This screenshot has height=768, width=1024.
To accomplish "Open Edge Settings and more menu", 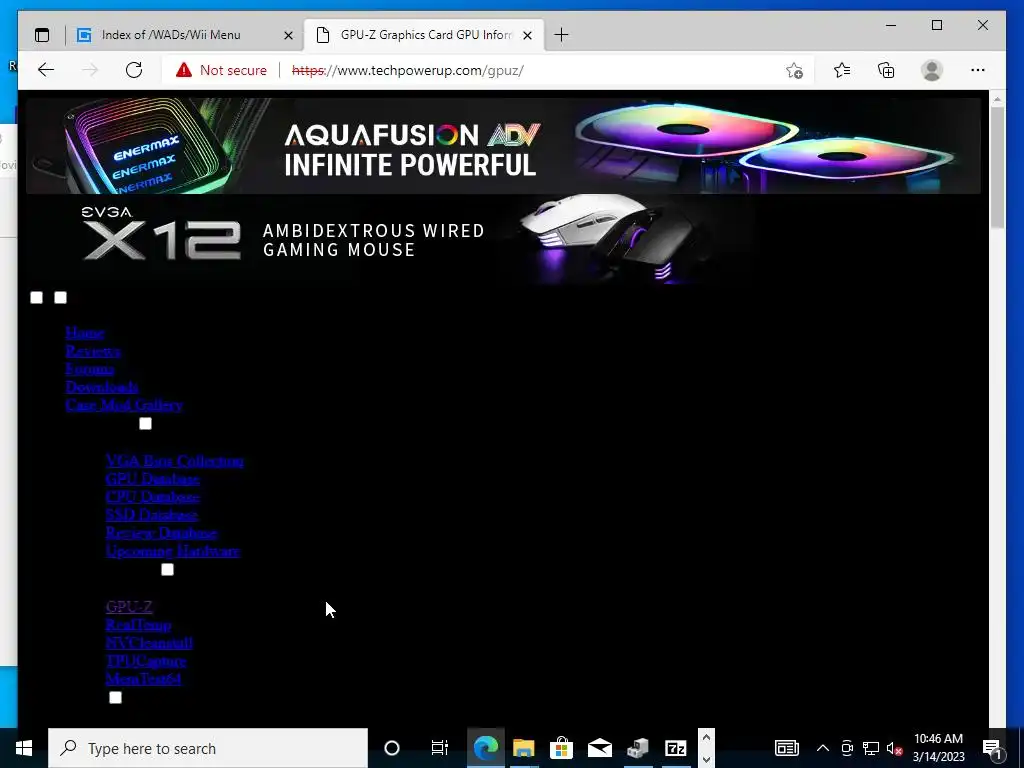I will pyautogui.click(x=978, y=70).
